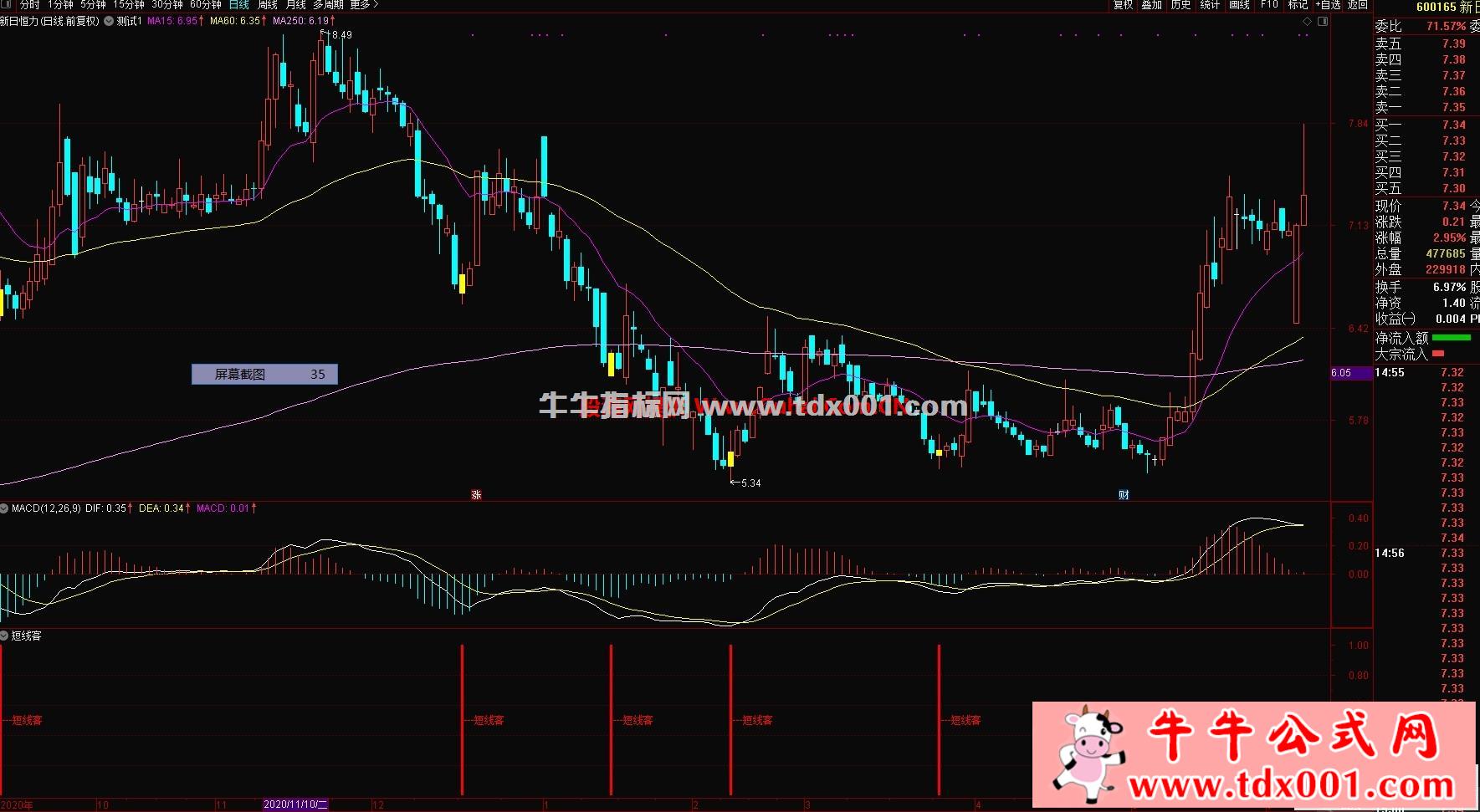Screen dimensions: 1480x812
Task: Click the 返回 back button
Action: coord(1358,5)
